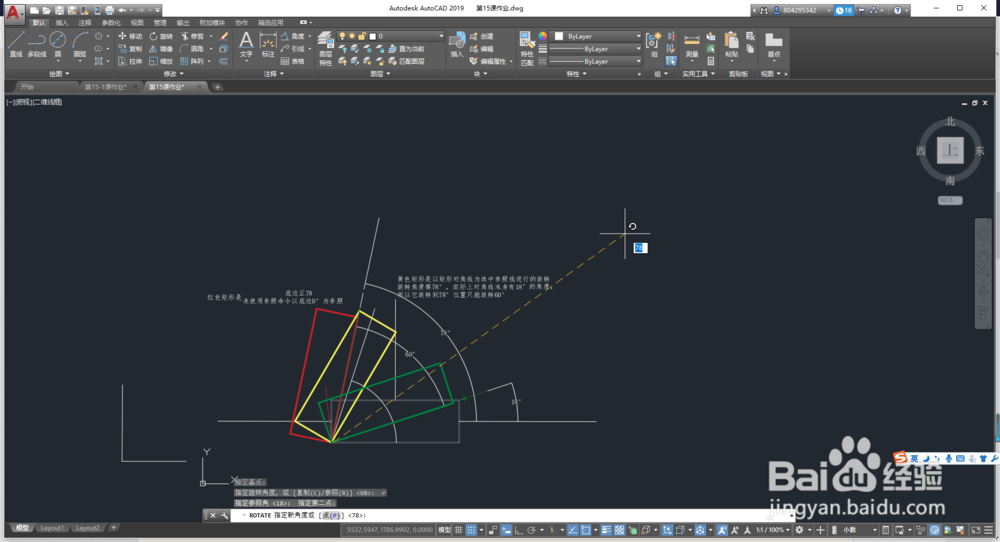This screenshot has width=1000, height=542.
Task: Click the ViewCube top (上) face
Action: point(950,150)
